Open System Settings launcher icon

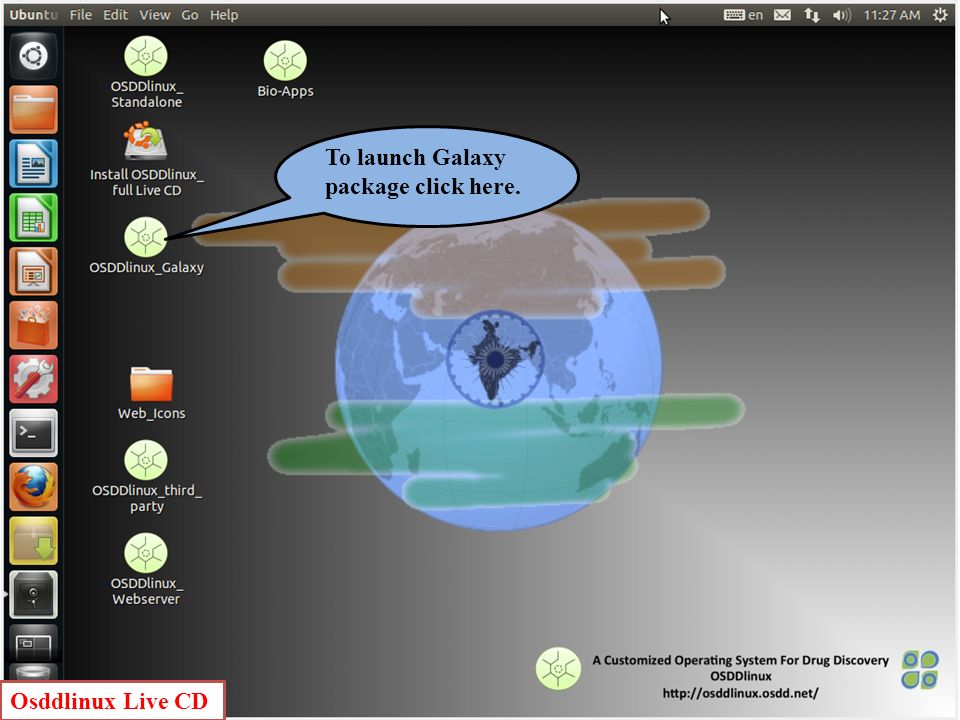click(34, 379)
